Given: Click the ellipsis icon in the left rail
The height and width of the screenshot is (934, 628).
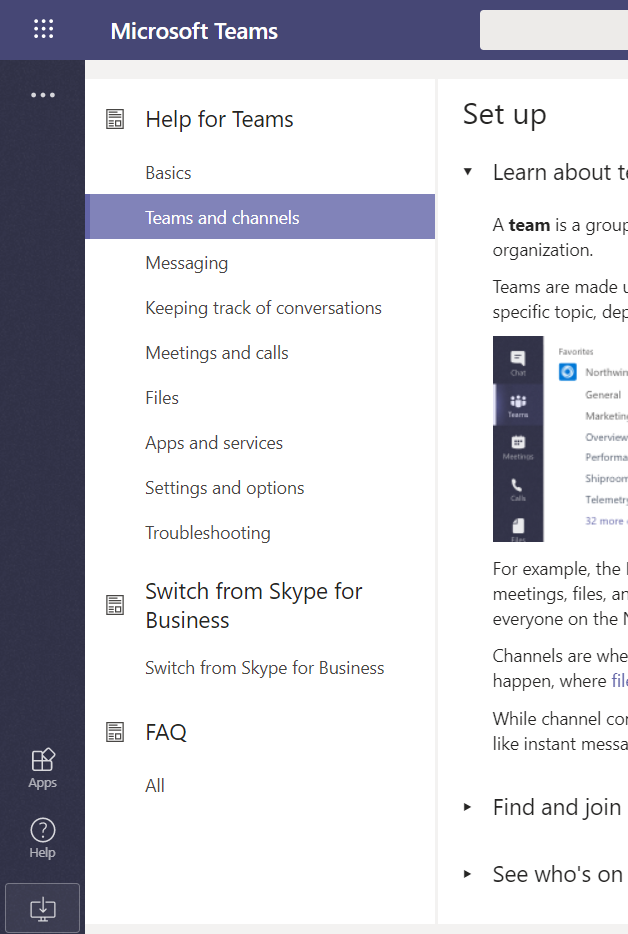Looking at the screenshot, I should (43, 94).
